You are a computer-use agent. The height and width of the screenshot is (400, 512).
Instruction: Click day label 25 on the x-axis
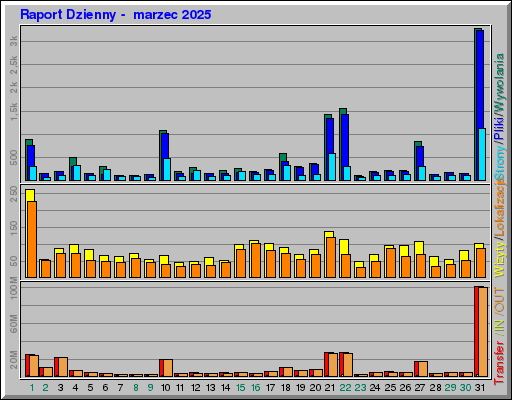tap(390, 388)
